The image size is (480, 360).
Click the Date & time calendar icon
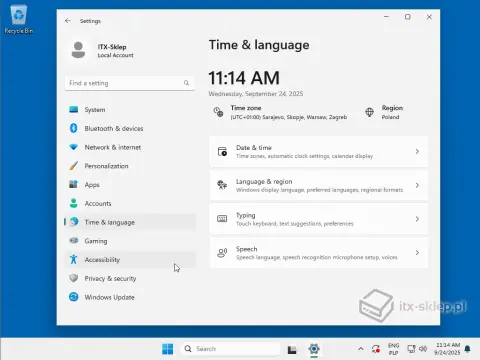222,151
